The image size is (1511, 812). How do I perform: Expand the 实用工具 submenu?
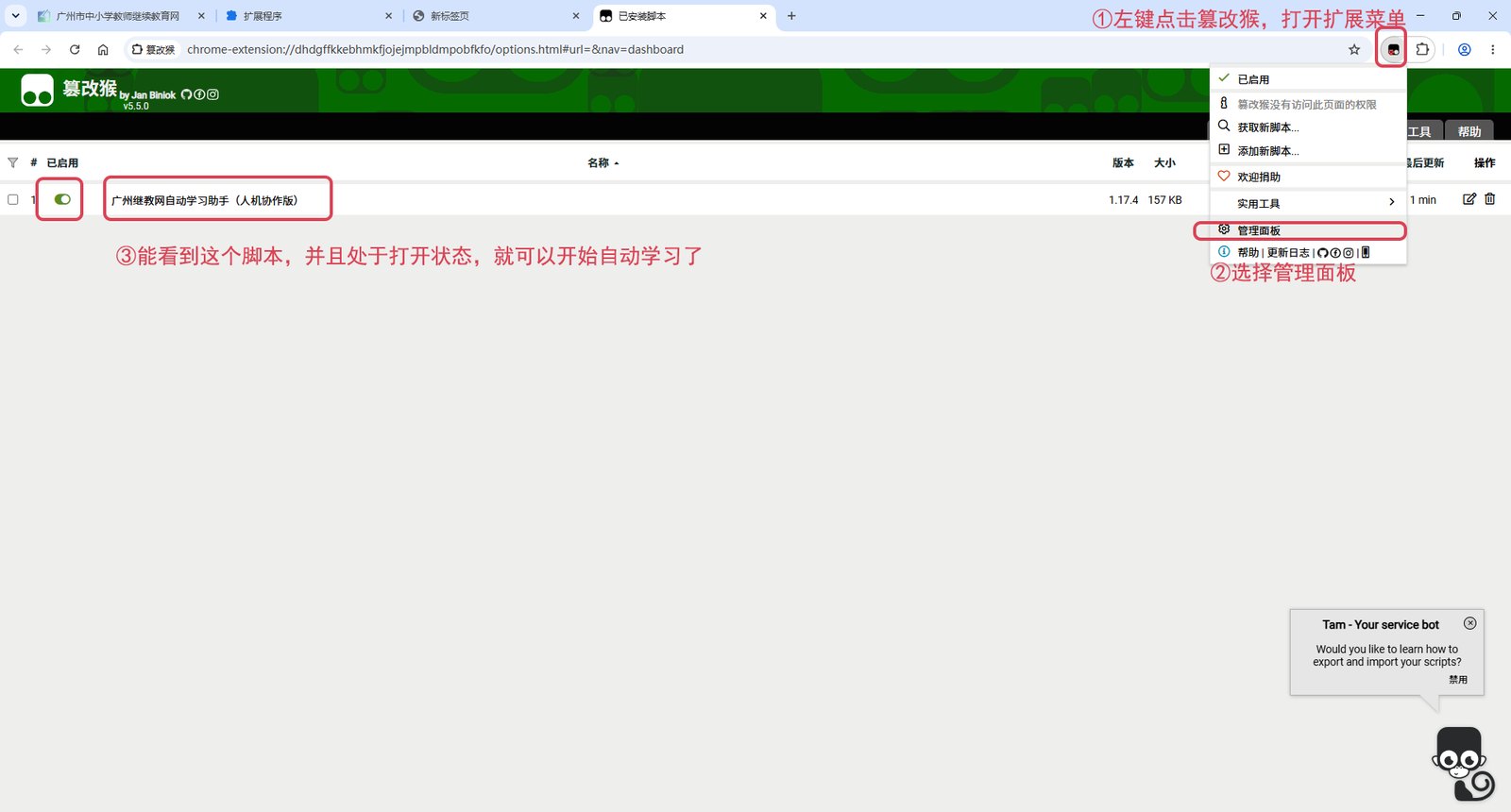click(1308, 203)
